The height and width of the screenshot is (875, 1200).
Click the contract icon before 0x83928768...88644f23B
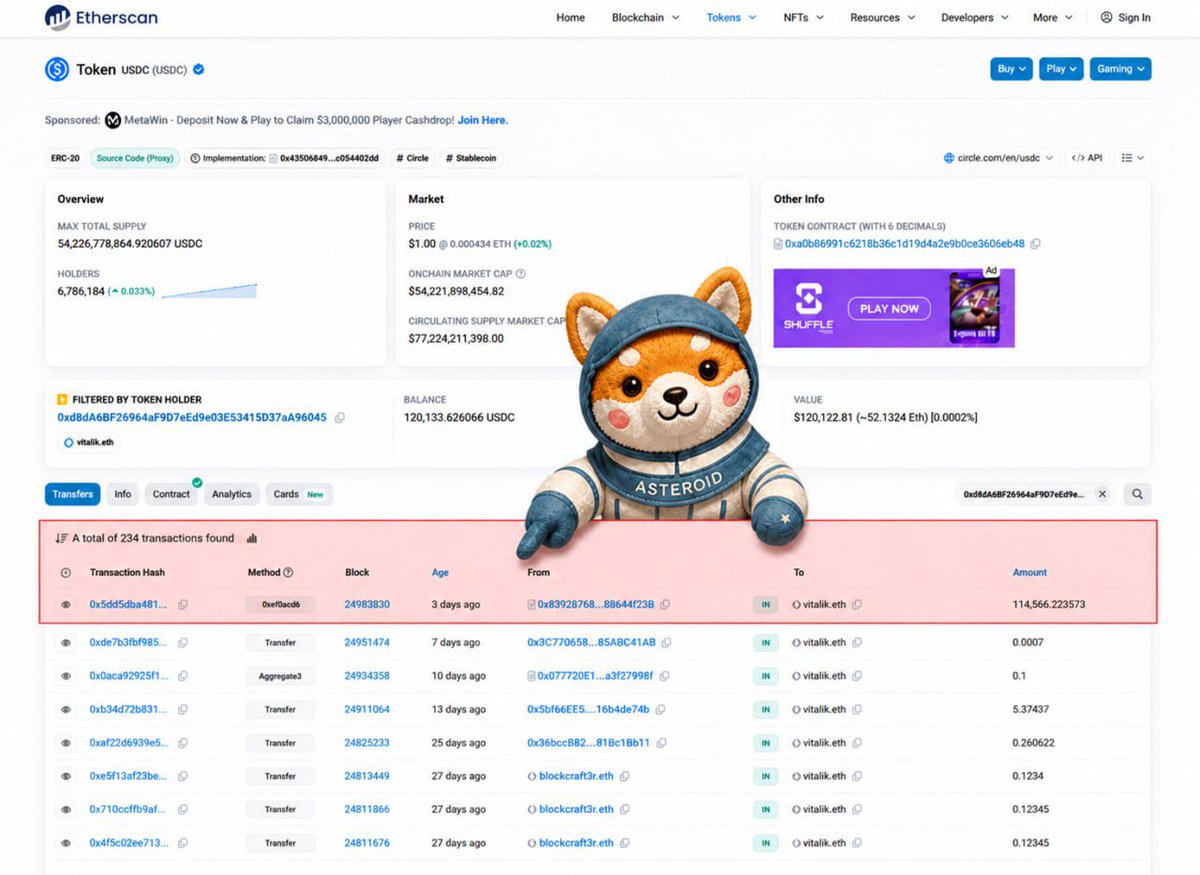pyautogui.click(x=532, y=605)
